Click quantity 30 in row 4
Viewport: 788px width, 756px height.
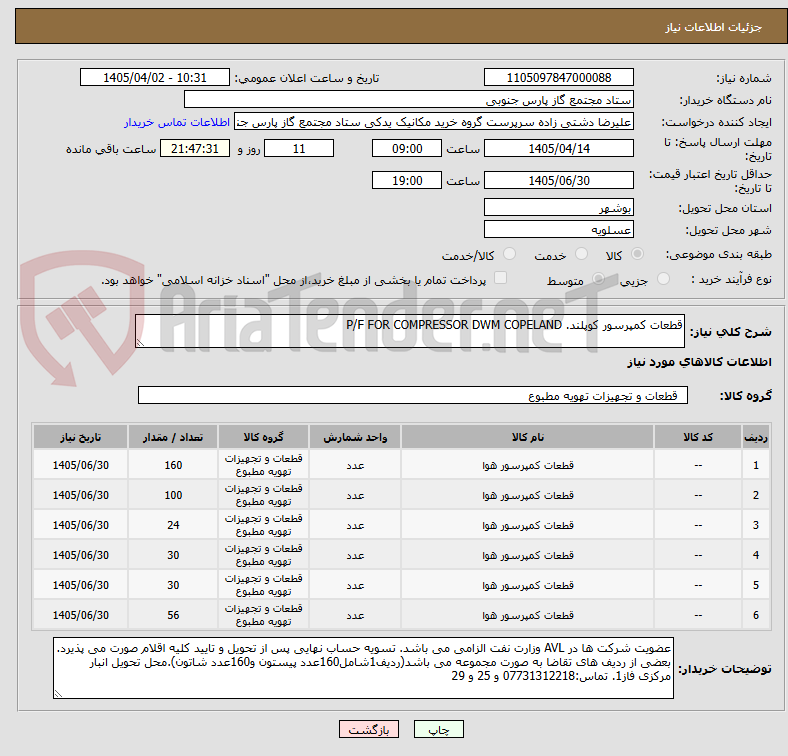click(x=173, y=555)
